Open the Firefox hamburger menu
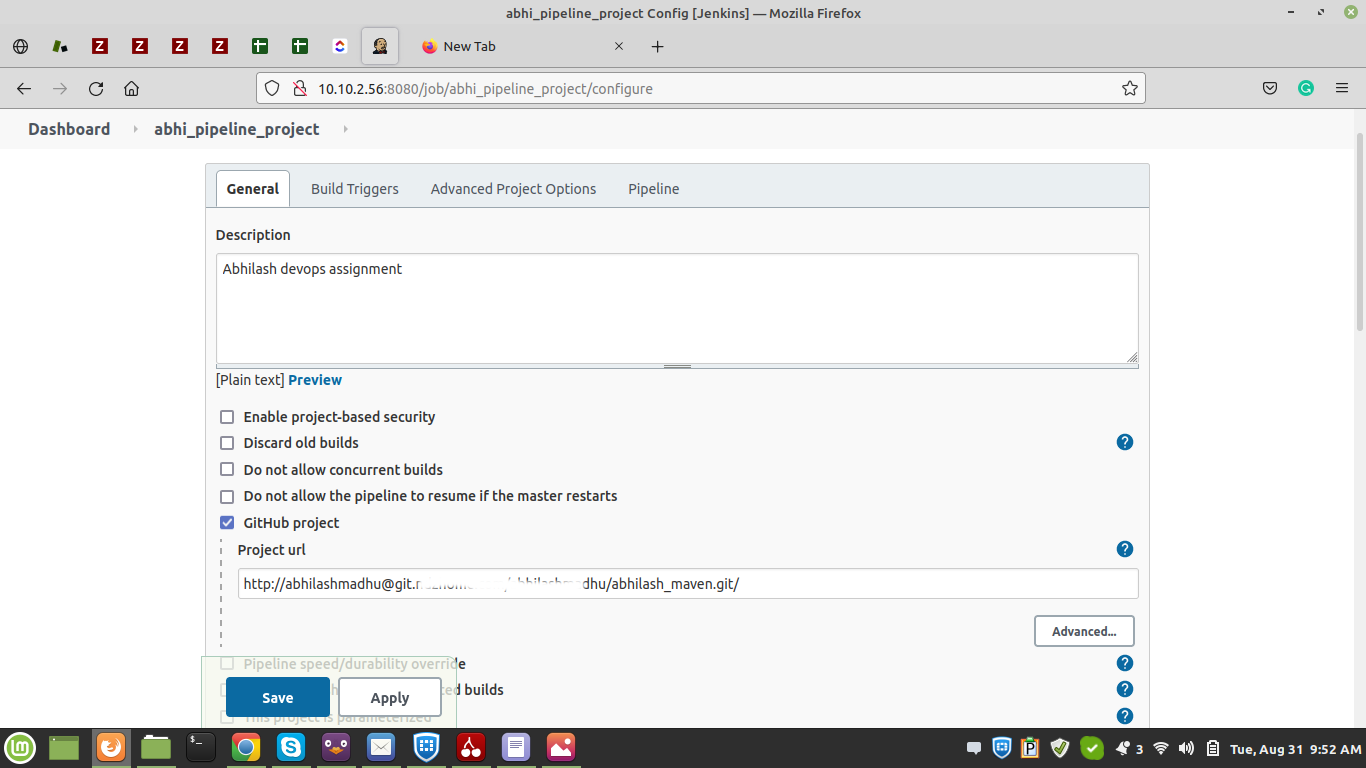Viewport: 1366px width, 768px height. point(1342,88)
